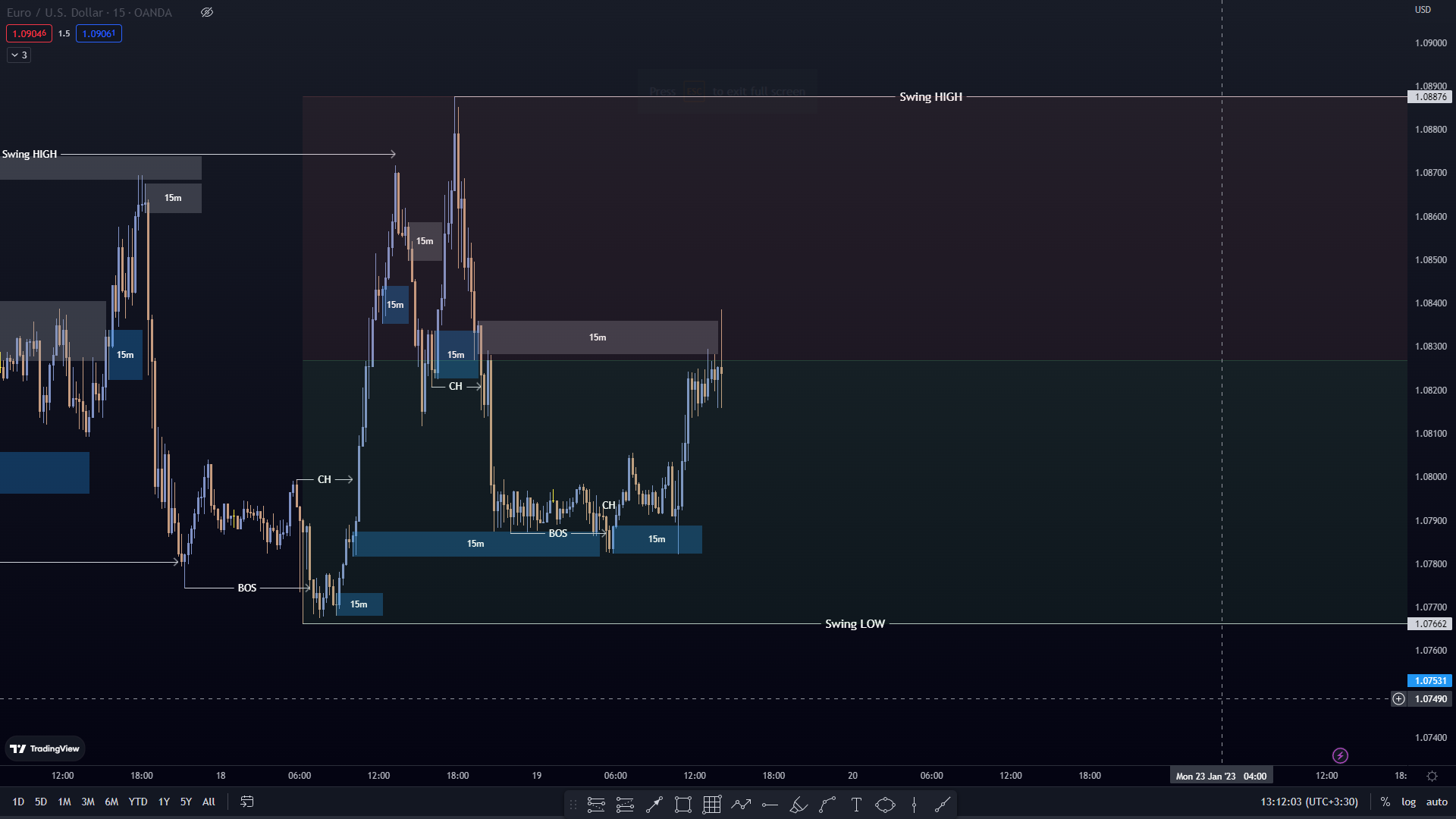Screen dimensions: 1456x819
Task: Toggle indicator visibility eye icon
Action: click(x=206, y=12)
